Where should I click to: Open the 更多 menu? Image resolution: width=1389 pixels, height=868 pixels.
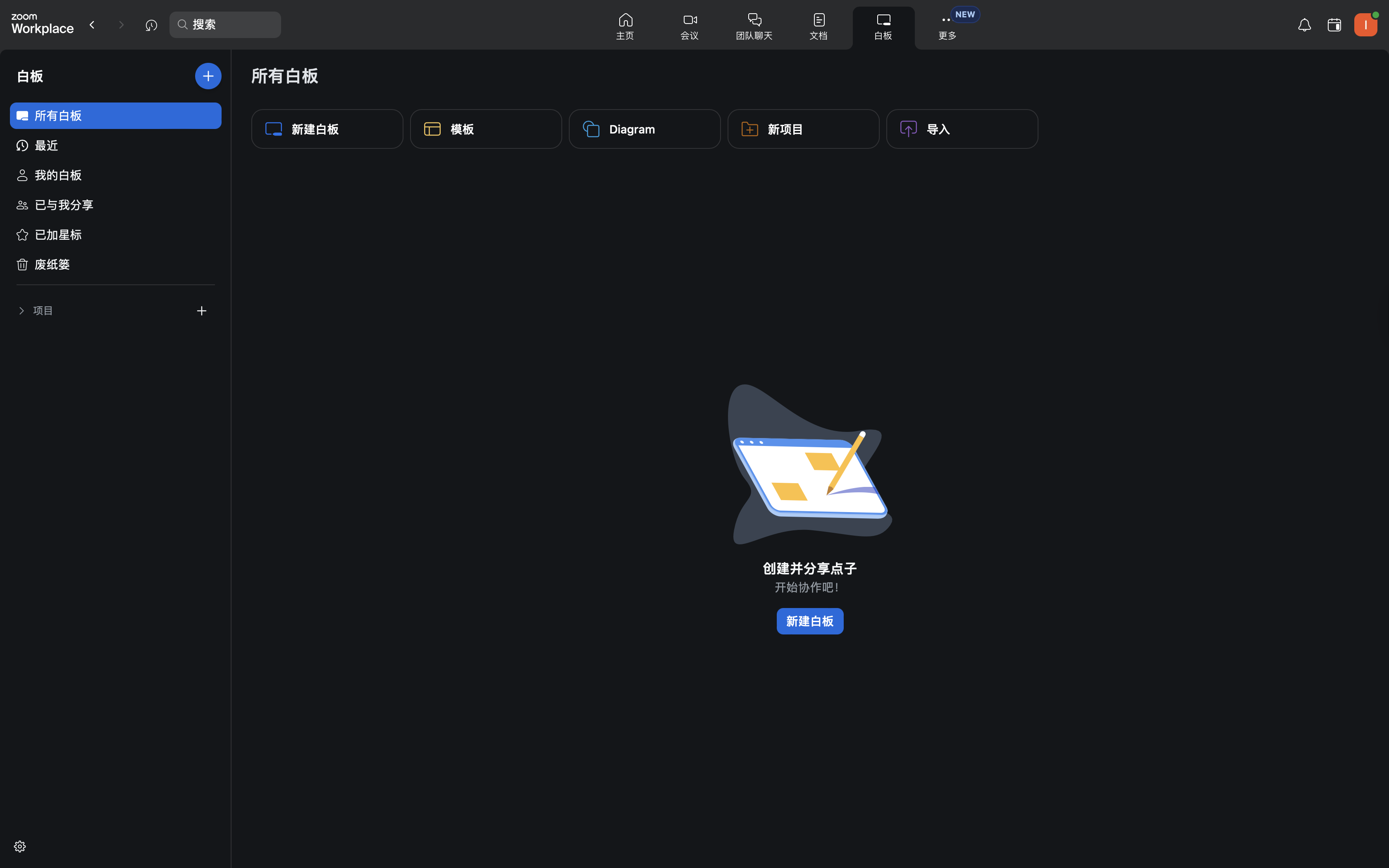[947, 26]
